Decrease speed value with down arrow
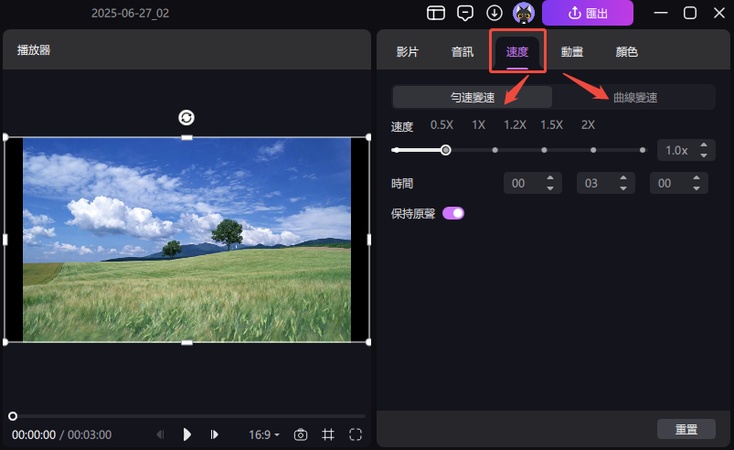This screenshot has height=450, width=734. 704,155
